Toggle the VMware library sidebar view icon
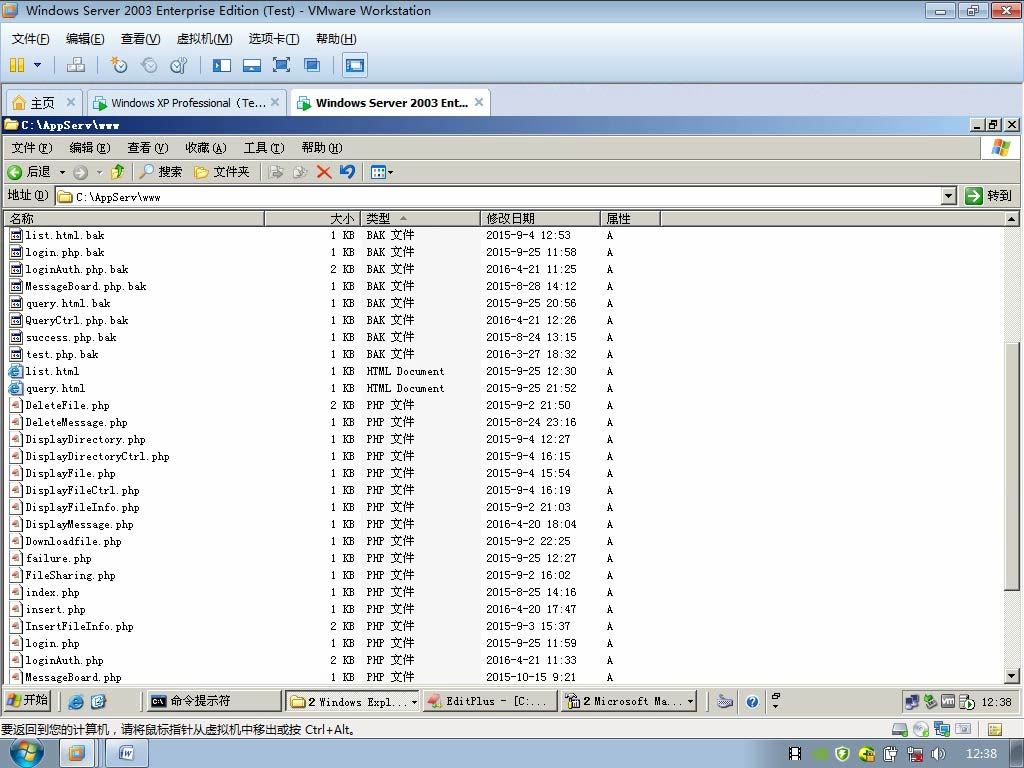1024x768 pixels. tap(221, 65)
